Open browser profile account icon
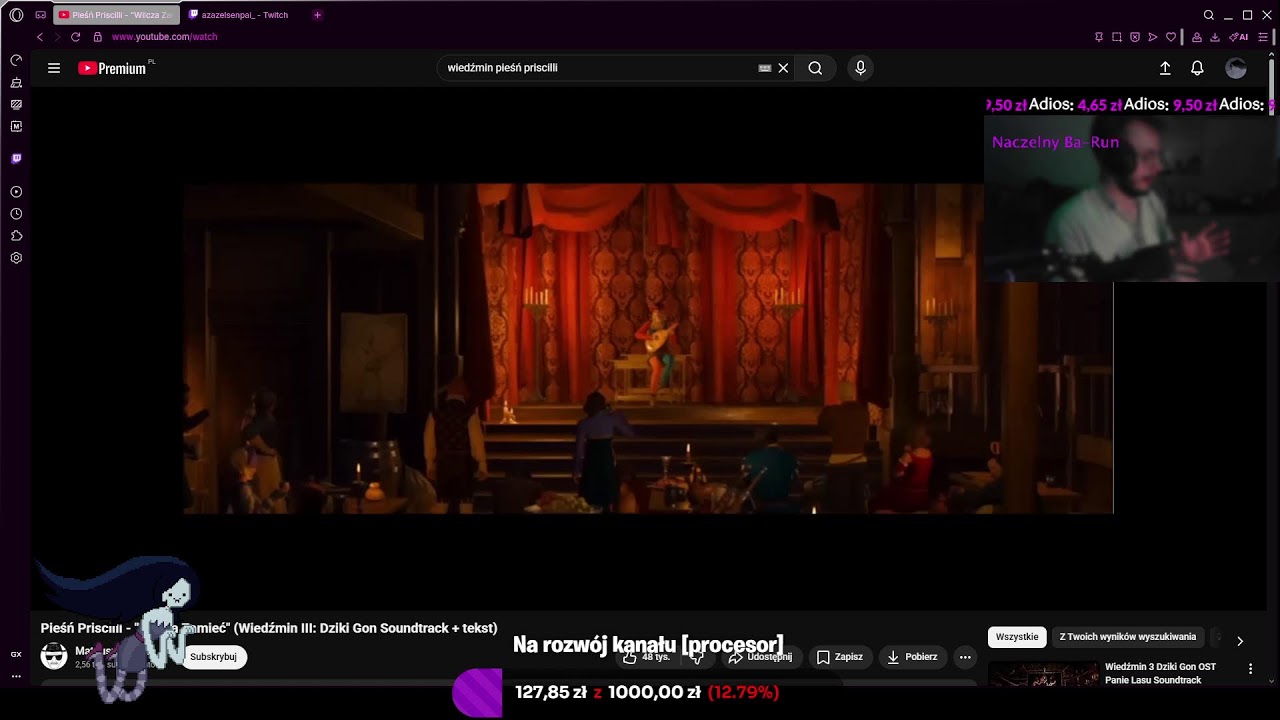This screenshot has height=720, width=1280. tap(1197, 37)
